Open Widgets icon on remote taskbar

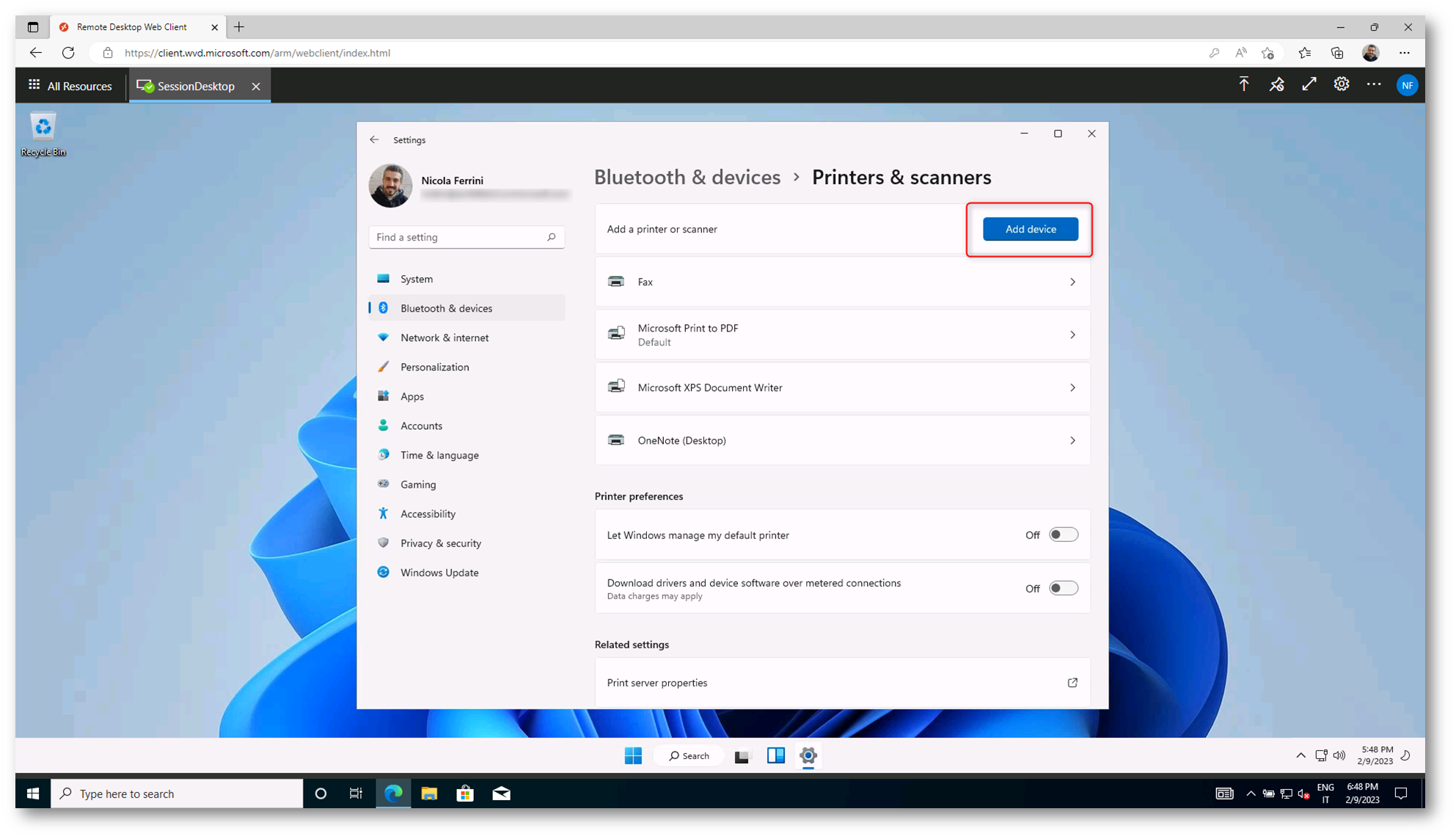point(776,755)
